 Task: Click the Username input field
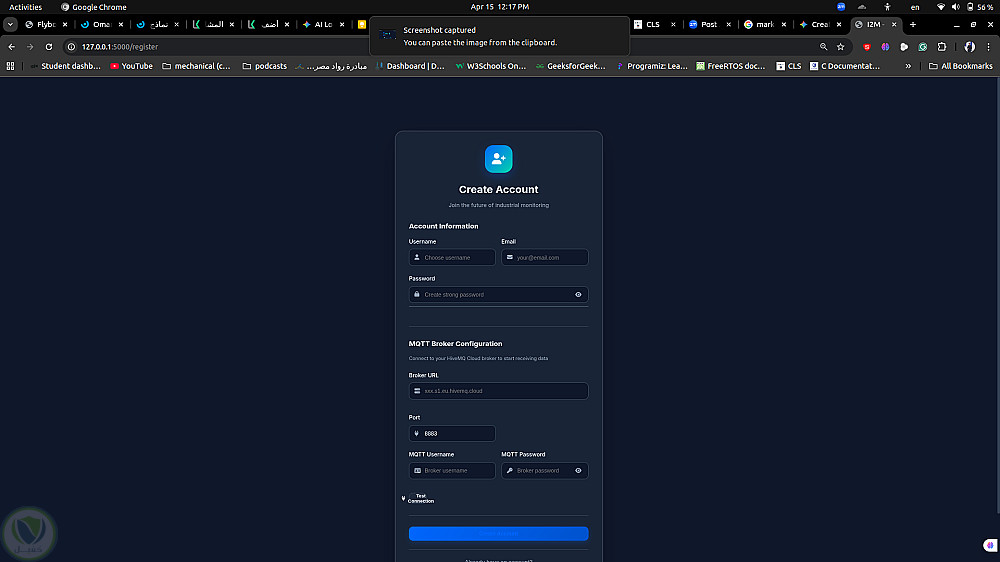click(x=452, y=258)
